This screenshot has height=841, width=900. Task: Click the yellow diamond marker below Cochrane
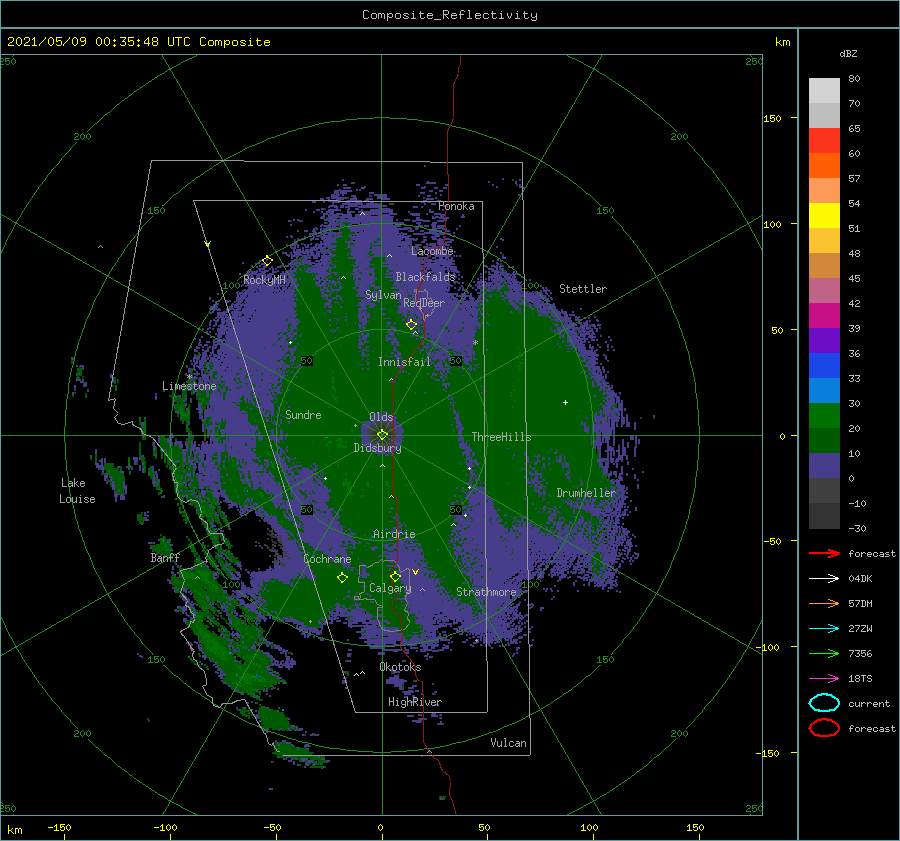(x=342, y=577)
